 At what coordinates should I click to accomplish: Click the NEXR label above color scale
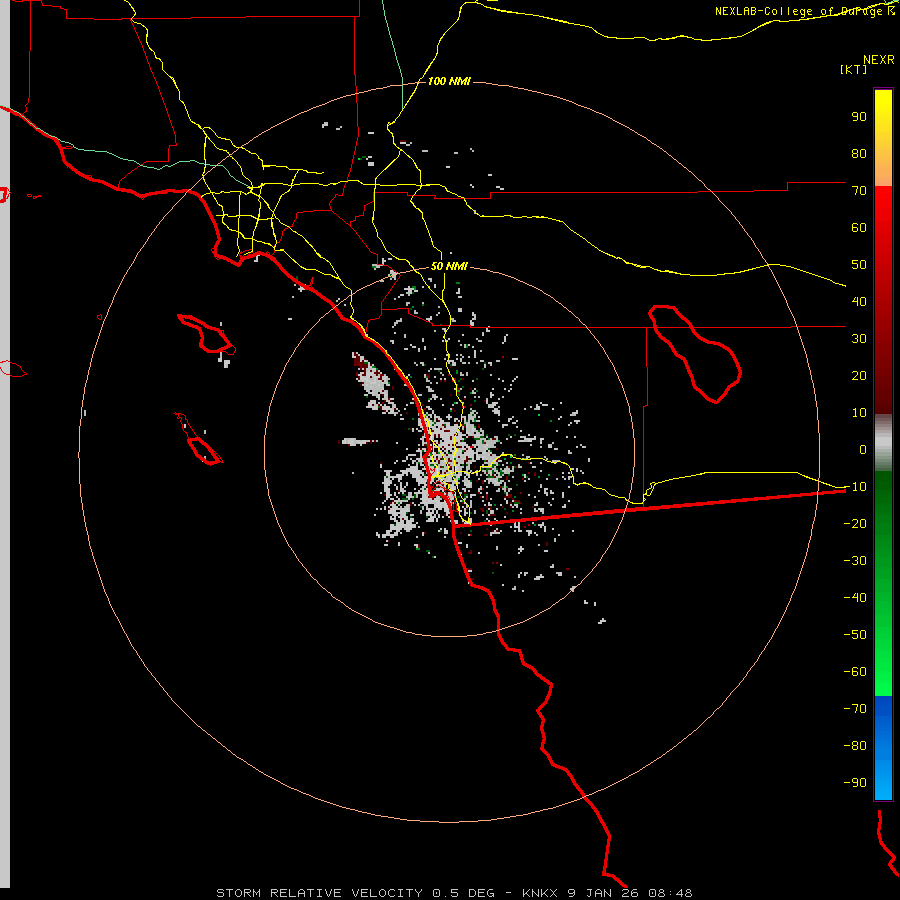coord(878,60)
